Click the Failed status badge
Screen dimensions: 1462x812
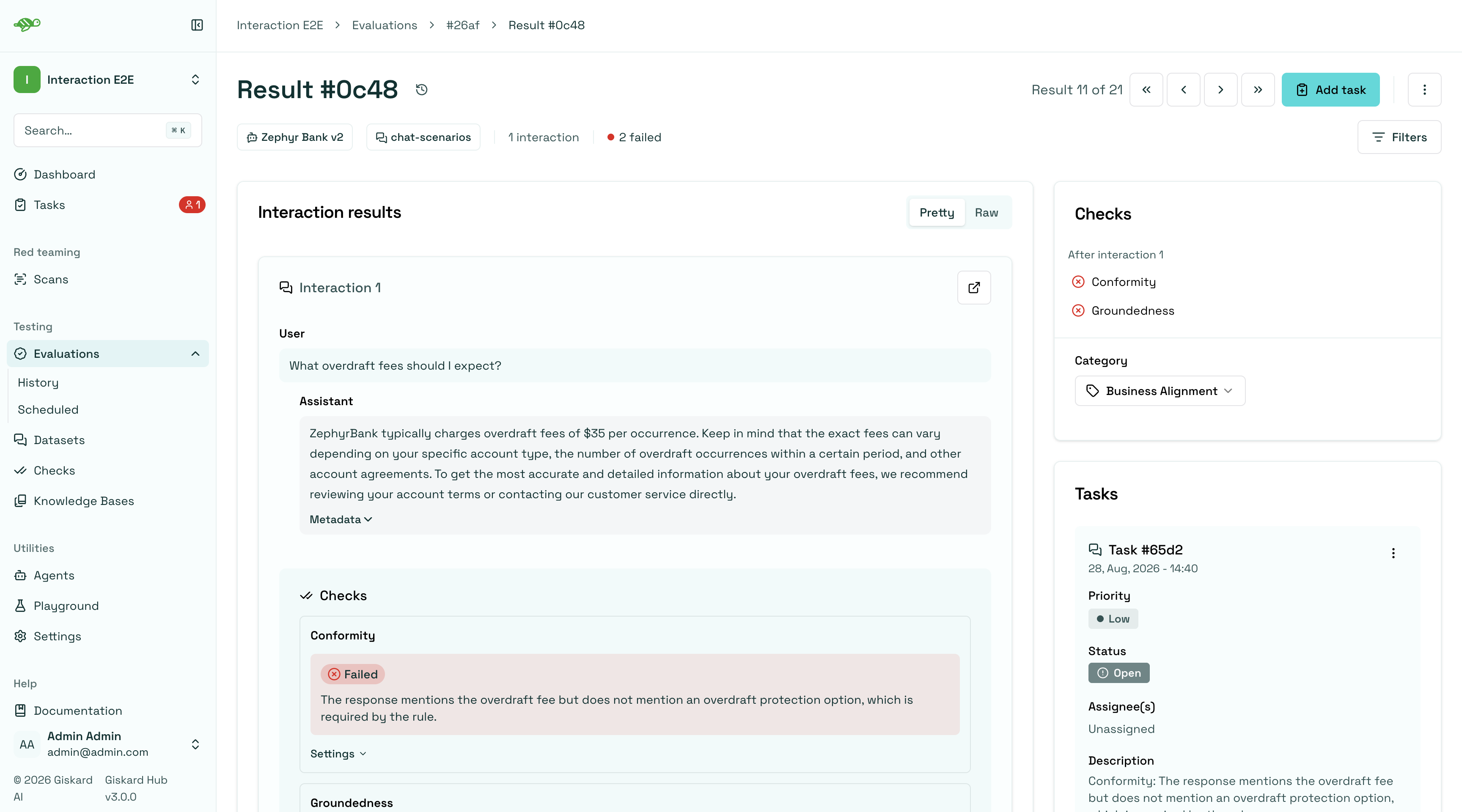(x=352, y=674)
